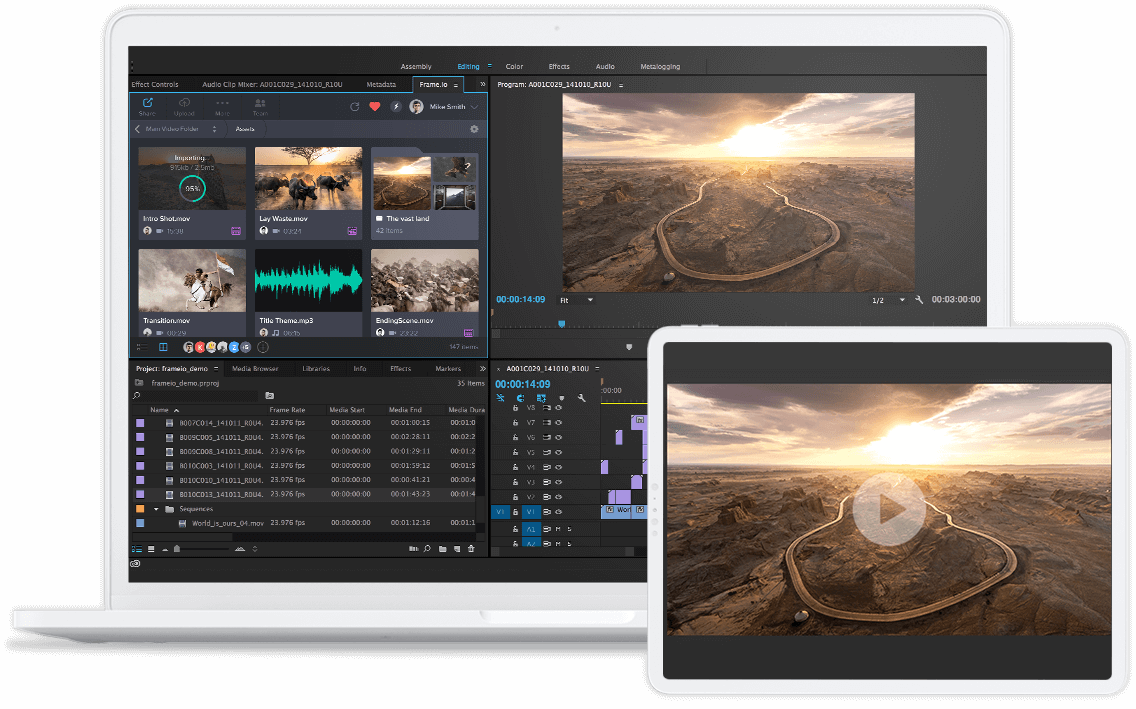Toggle eye visibility for track V7
The height and width of the screenshot is (709, 1136).
coord(558,423)
